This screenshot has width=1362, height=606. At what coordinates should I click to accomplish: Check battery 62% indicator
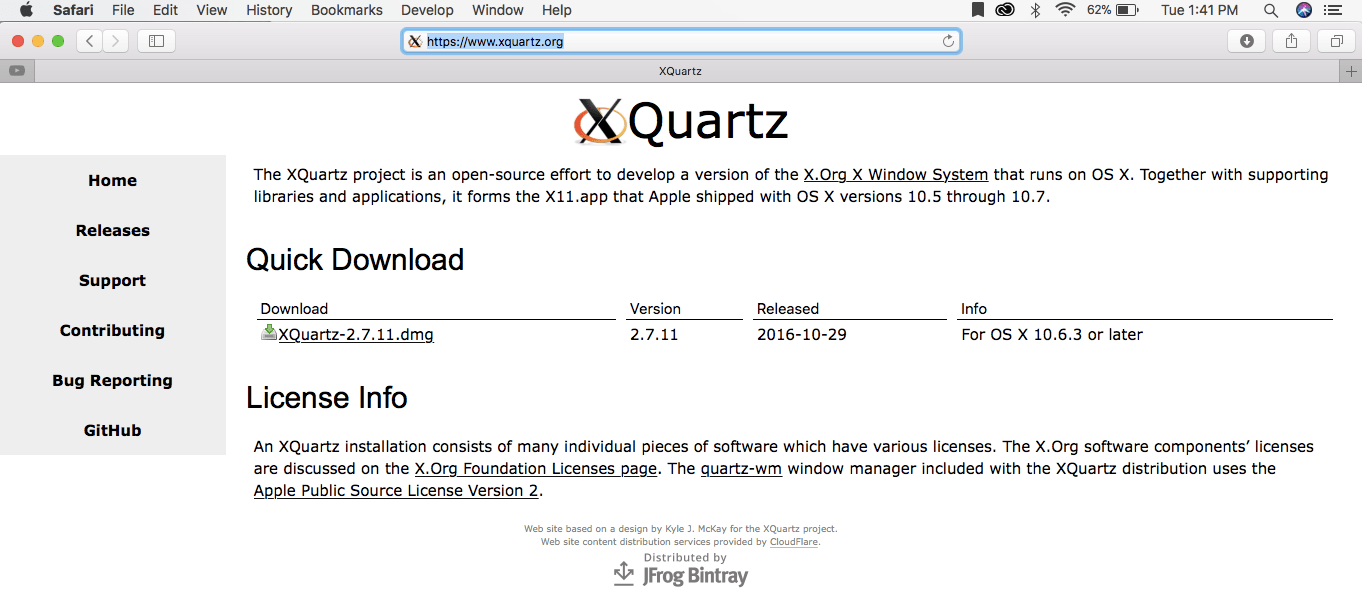coord(1113,10)
